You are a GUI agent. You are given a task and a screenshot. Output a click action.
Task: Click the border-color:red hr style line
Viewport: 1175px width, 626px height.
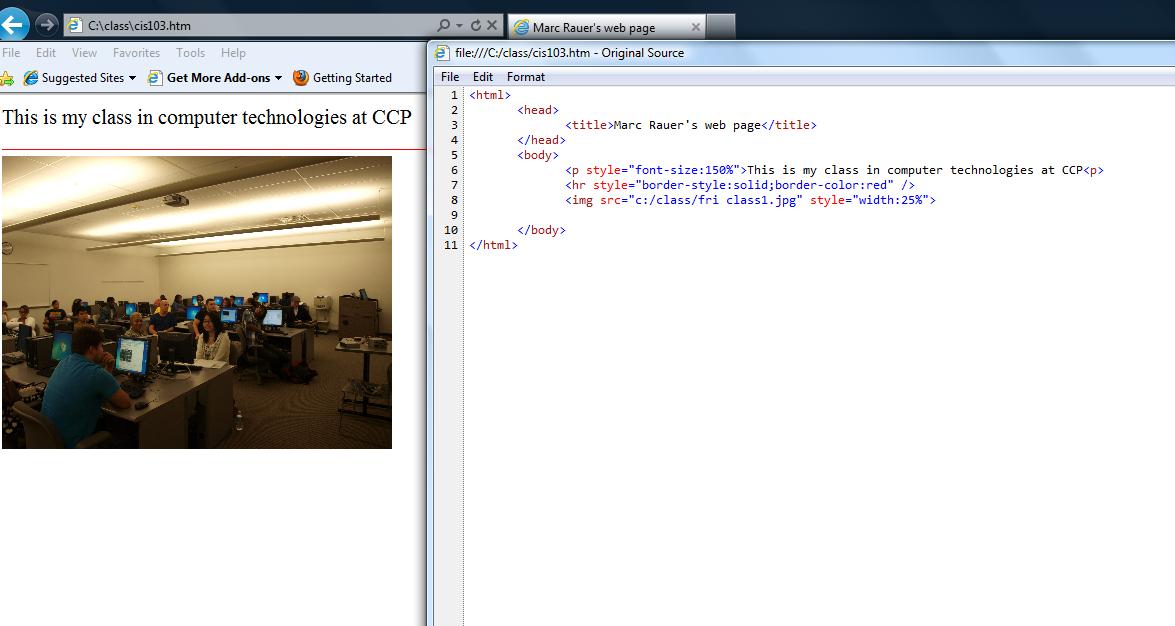[740, 185]
